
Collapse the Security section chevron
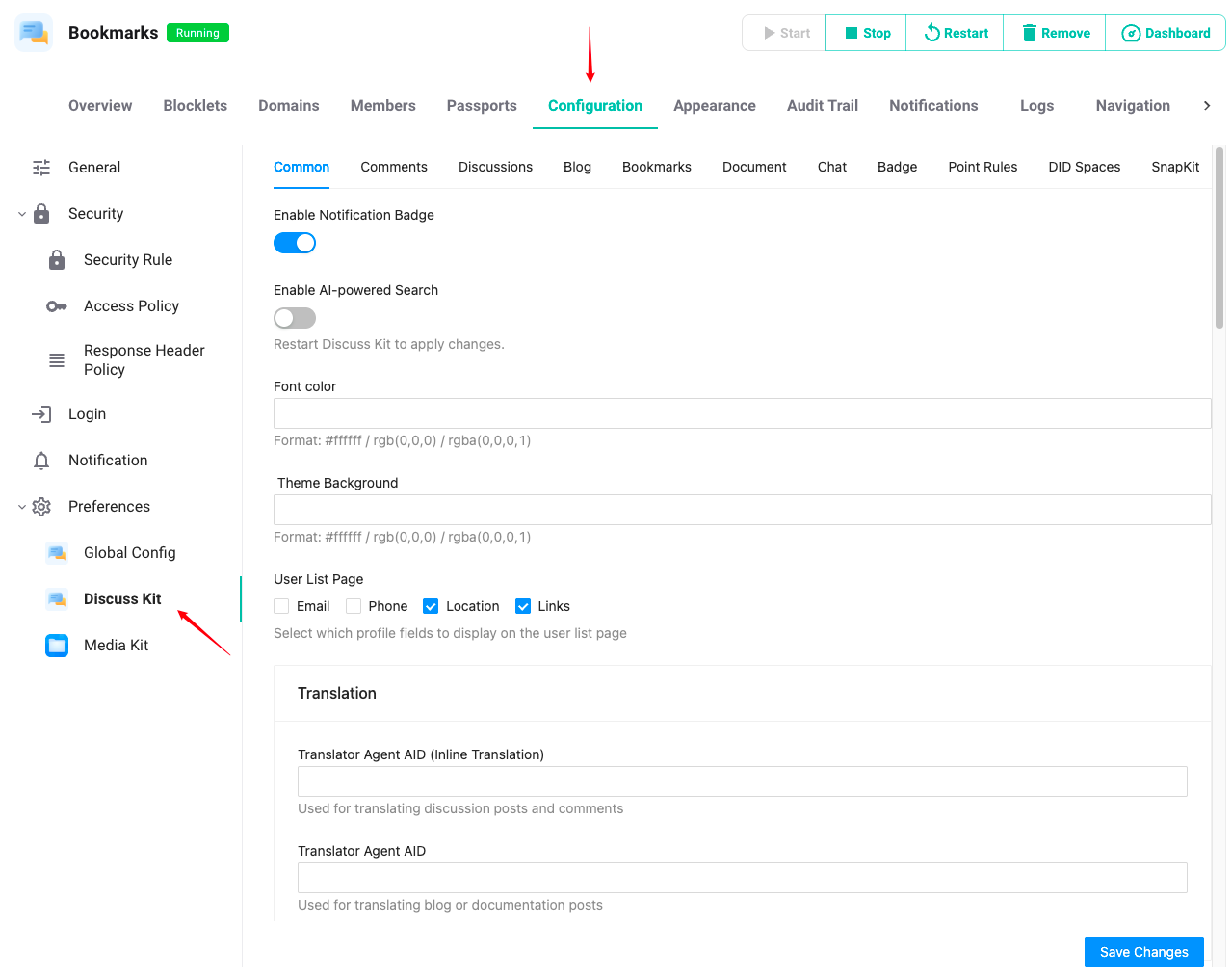(22, 214)
